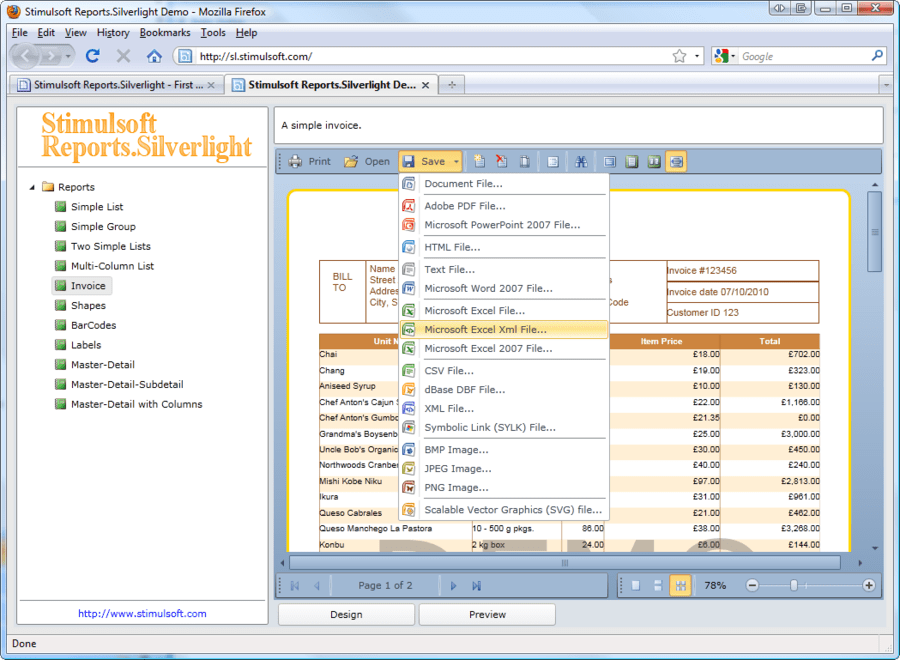Open the History menu in Firefox

[x=113, y=33]
